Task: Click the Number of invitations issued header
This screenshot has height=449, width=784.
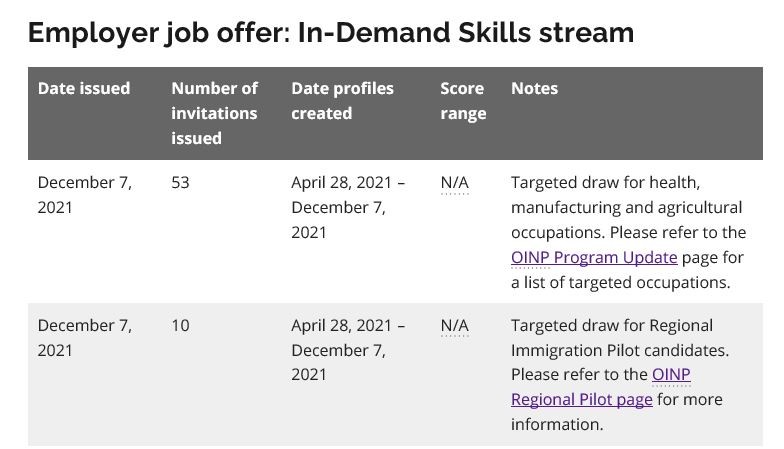Action: click(214, 114)
